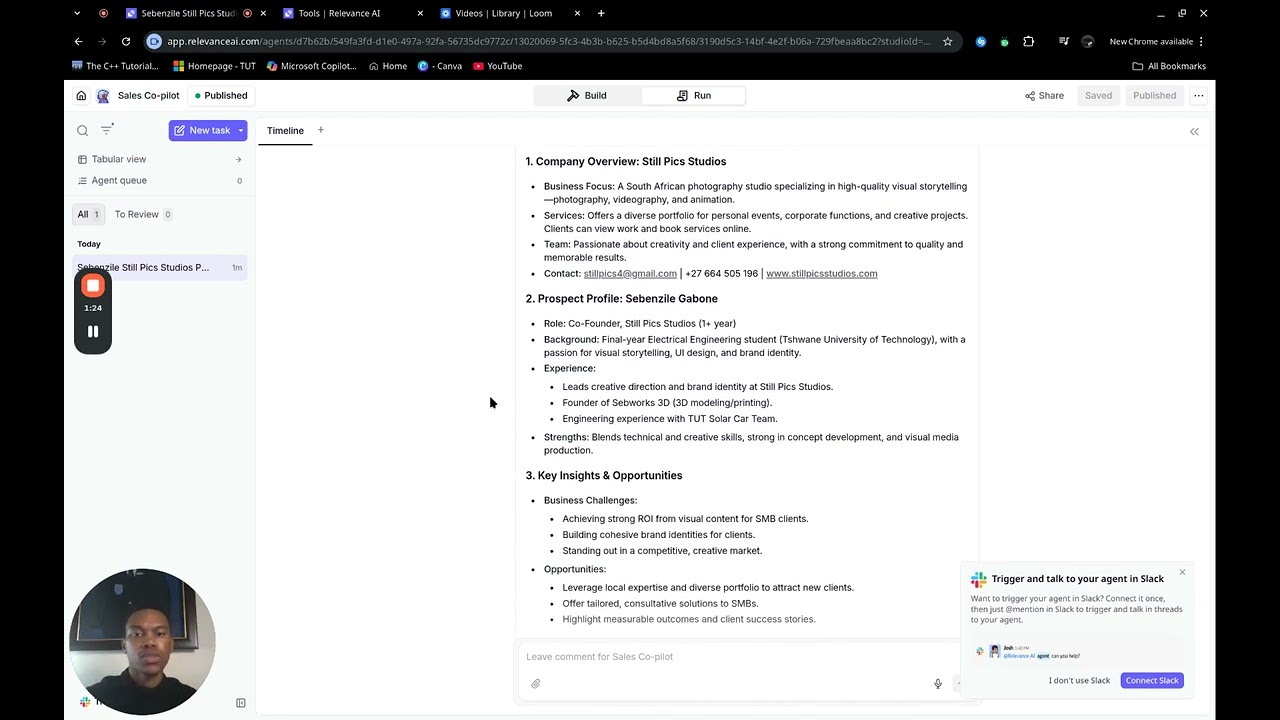Open the tab search dropdown arrow
Image resolution: width=1280 pixels, height=720 pixels.
pos(78,13)
